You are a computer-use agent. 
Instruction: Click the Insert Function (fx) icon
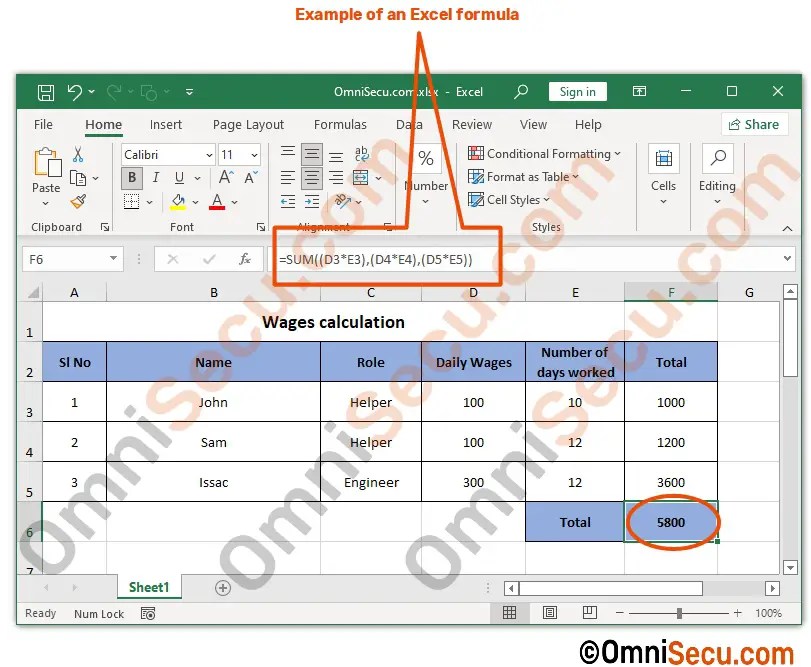click(x=245, y=259)
